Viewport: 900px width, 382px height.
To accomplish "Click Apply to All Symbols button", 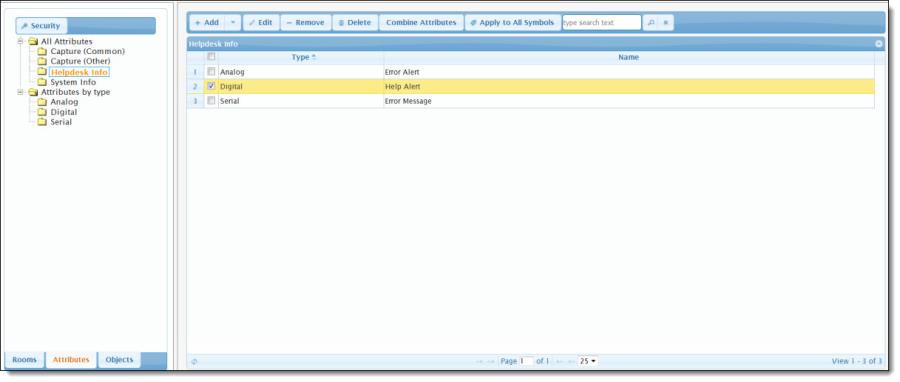I will 512,23.
